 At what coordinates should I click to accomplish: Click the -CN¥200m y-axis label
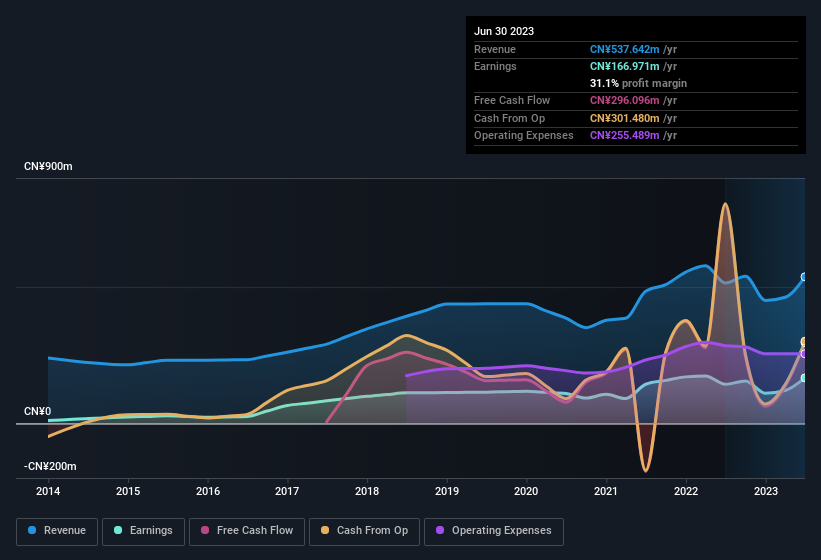click(50, 466)
